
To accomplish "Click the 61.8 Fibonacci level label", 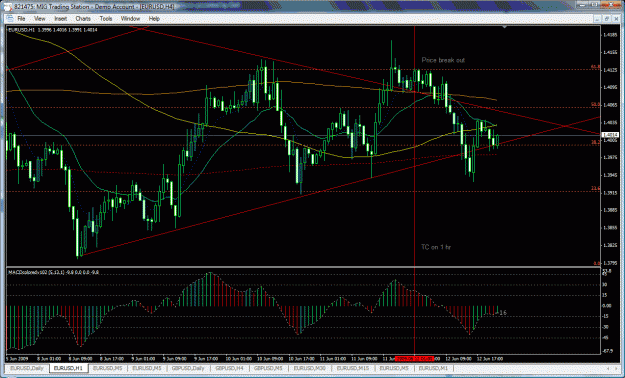I will click(x=596, y=67).
